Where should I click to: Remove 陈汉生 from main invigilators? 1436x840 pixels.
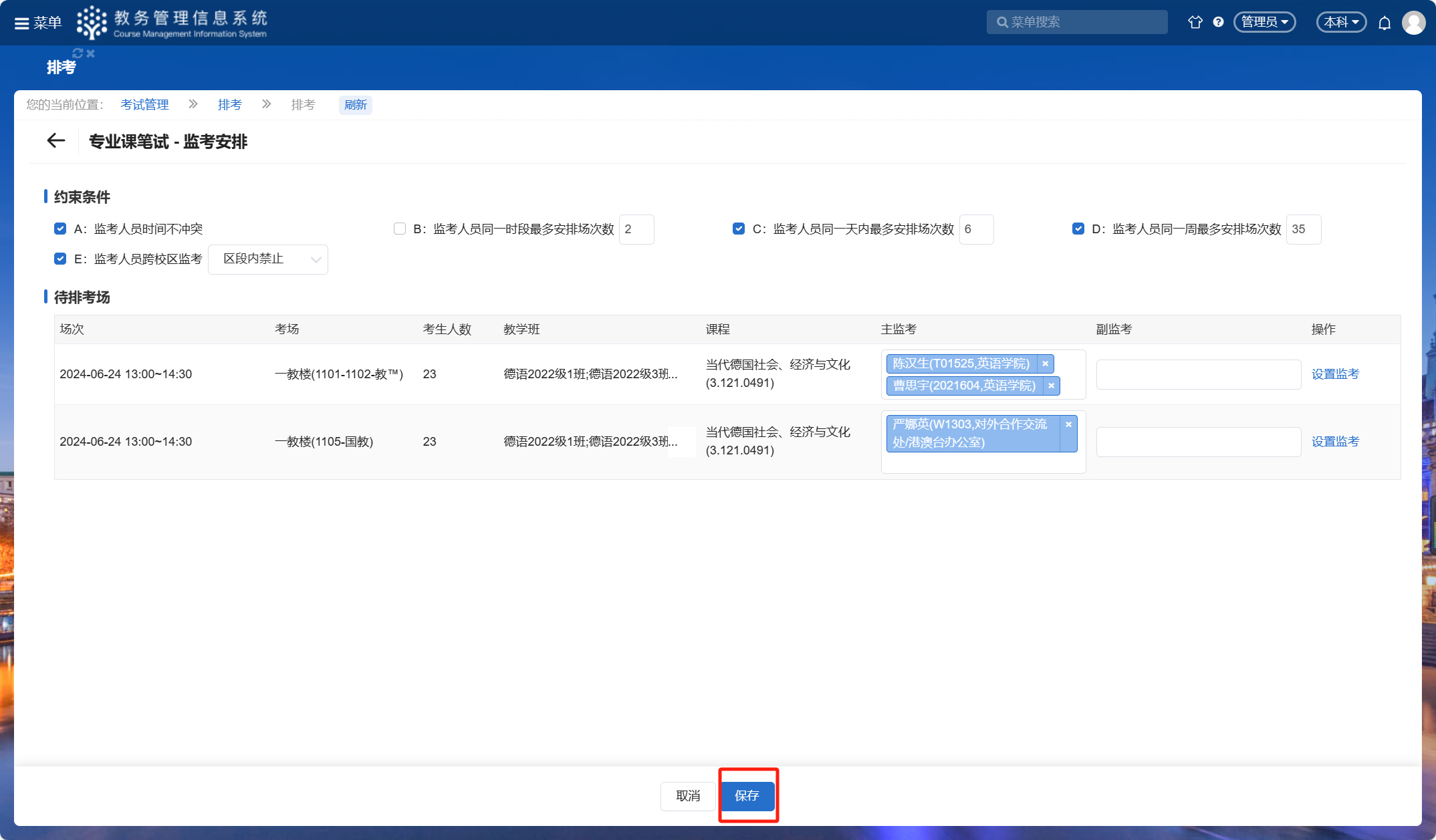pos(1045,364)
